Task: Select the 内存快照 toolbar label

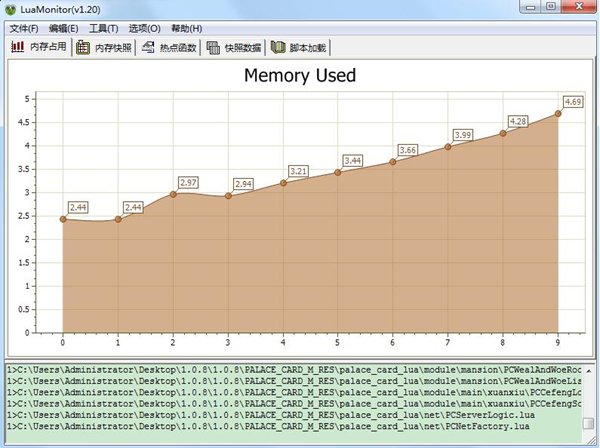Action: click(113, 47)
